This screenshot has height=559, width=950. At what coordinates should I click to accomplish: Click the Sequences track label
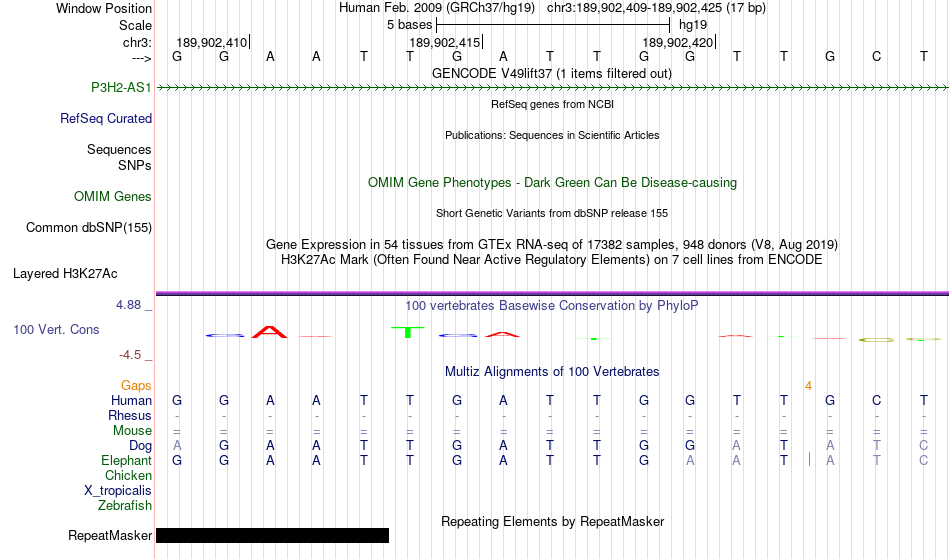(119, 149)
